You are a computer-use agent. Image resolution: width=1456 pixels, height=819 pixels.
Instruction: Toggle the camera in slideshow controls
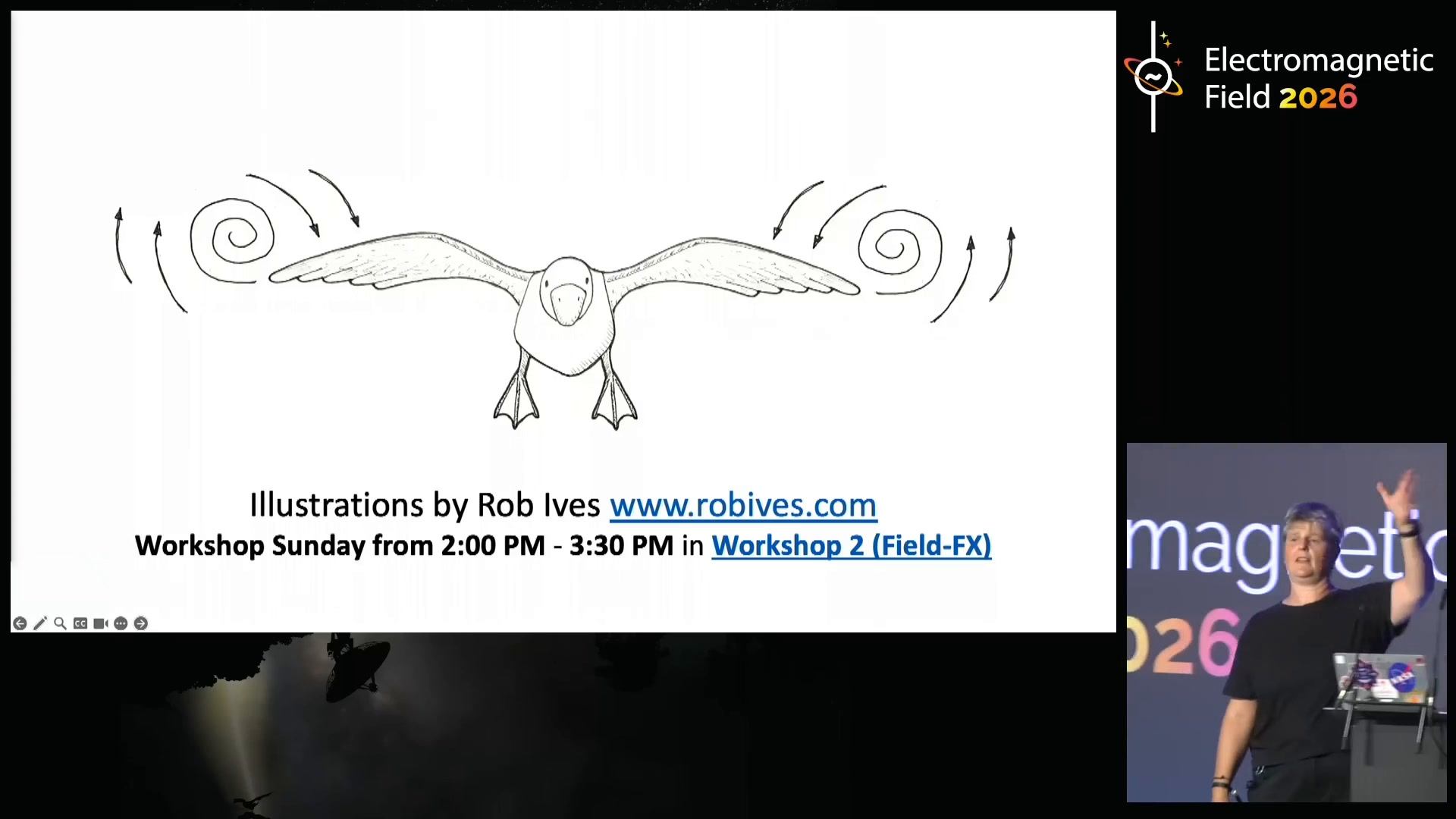(100, 623)
